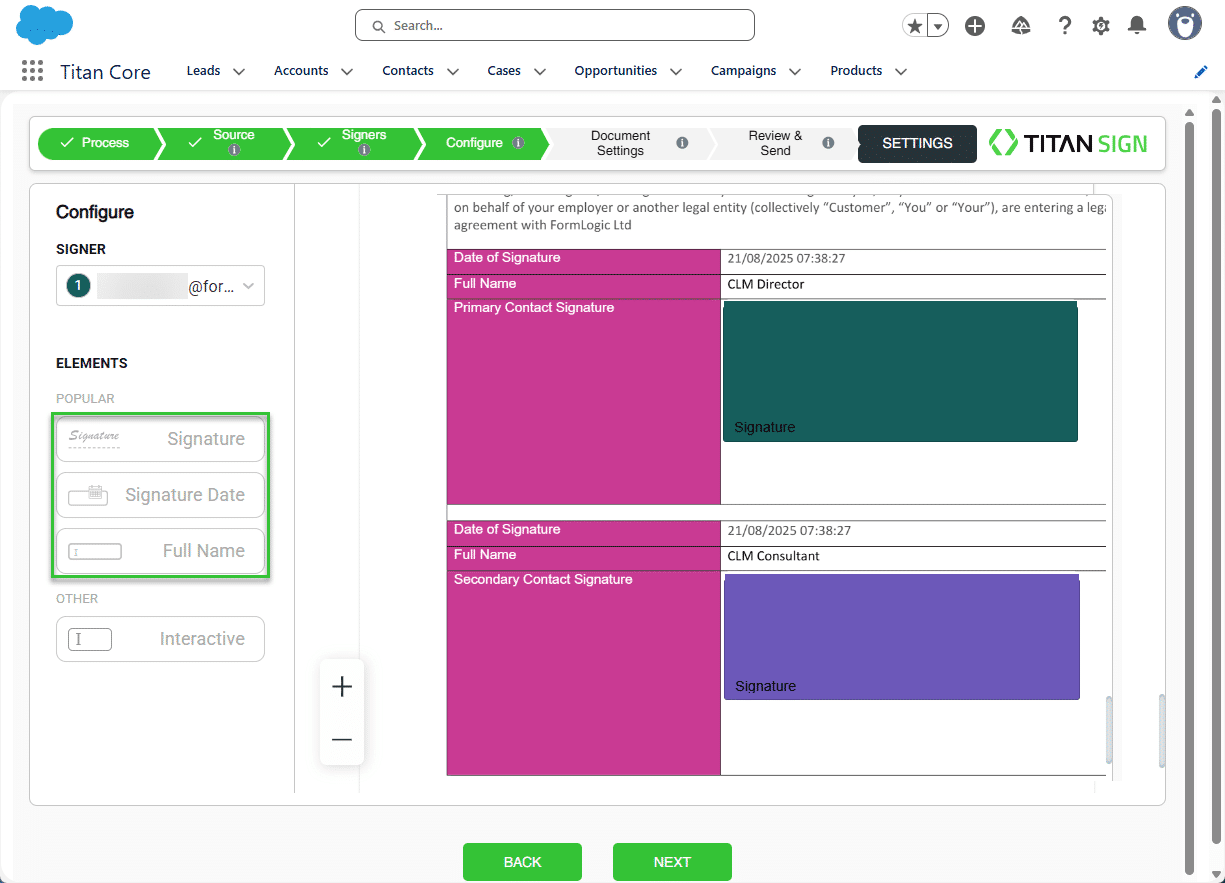Click in the global Search field

click(555, 26)
